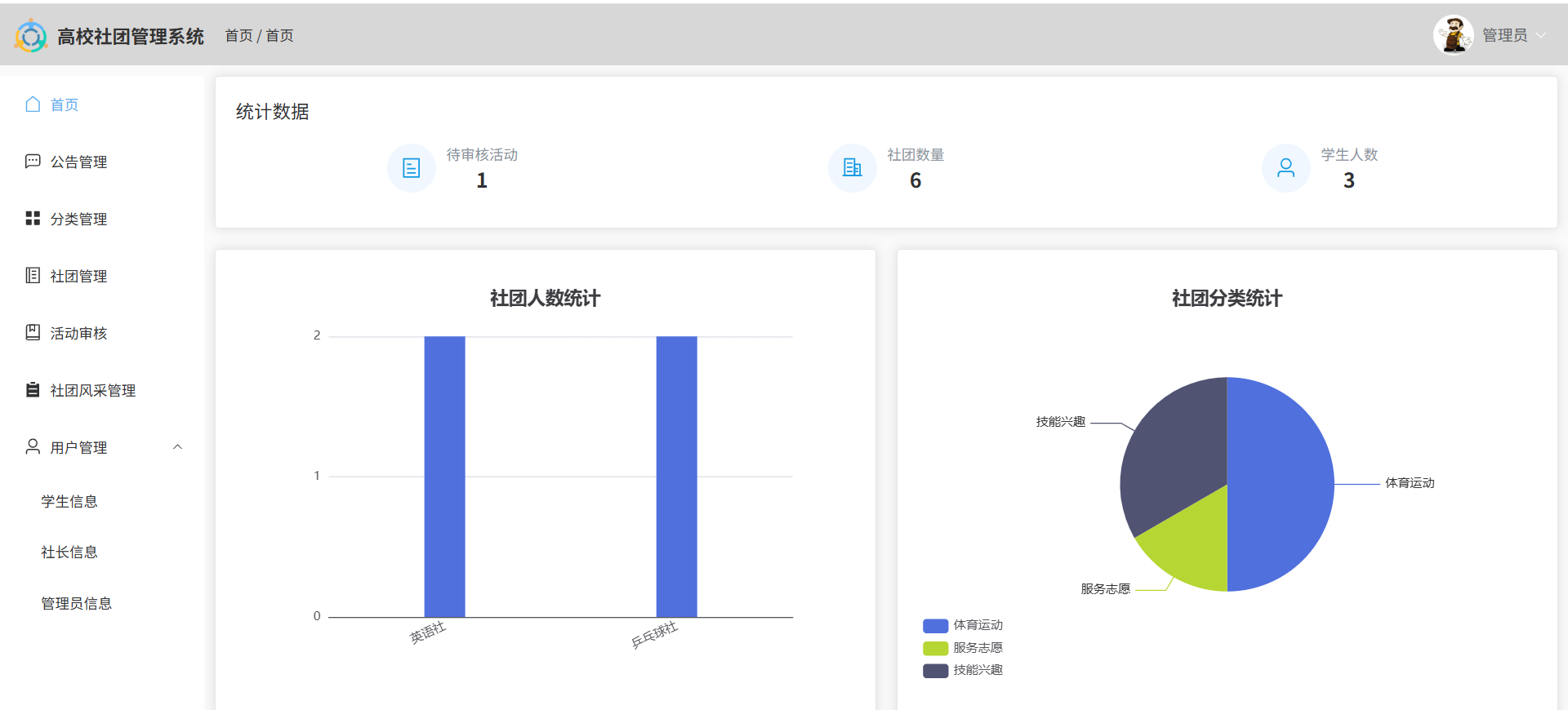Select 用户管理 menu label

(x=78, y=447)
